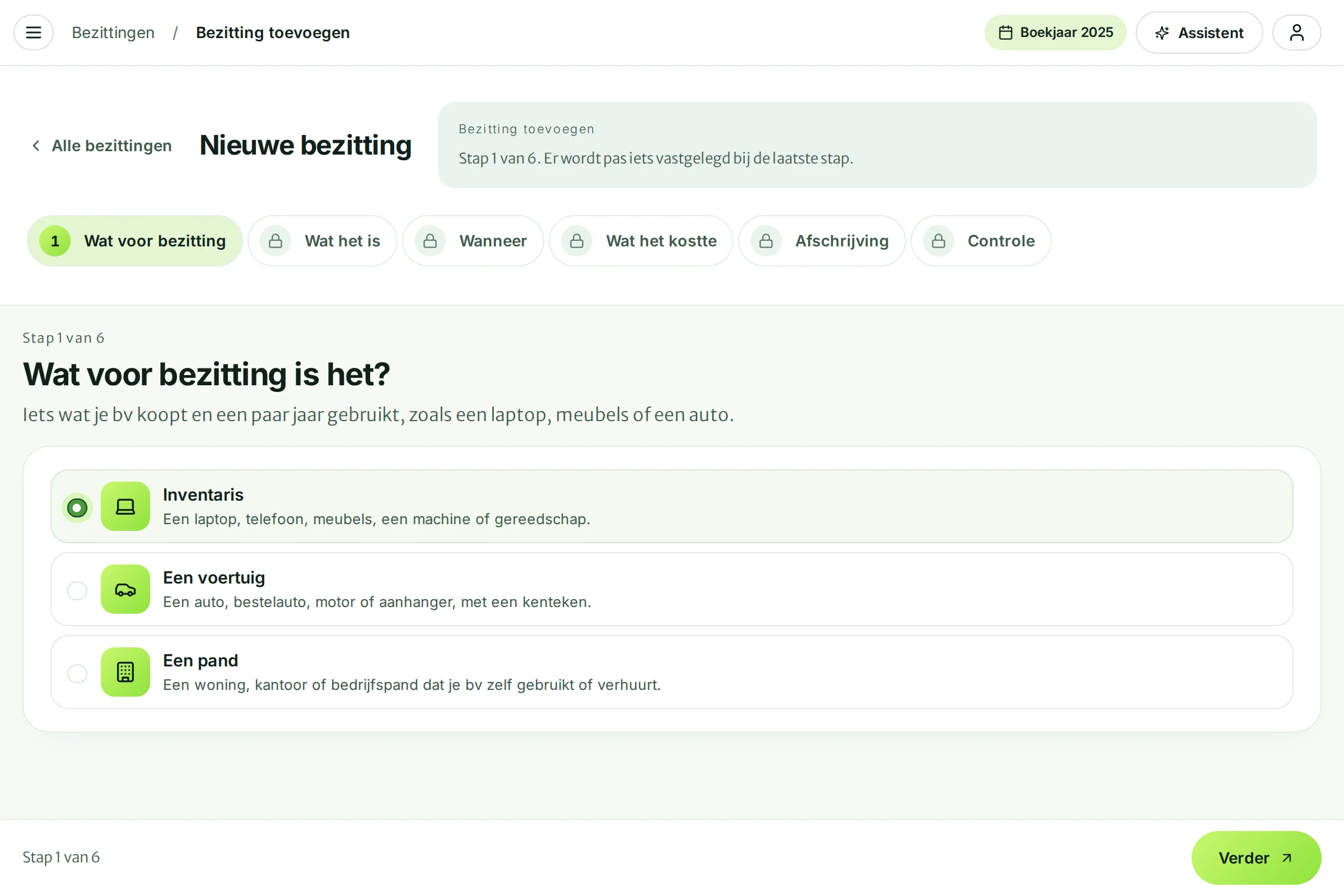
Task: Open the hamburger navigation menu
Action: (34, 32)
